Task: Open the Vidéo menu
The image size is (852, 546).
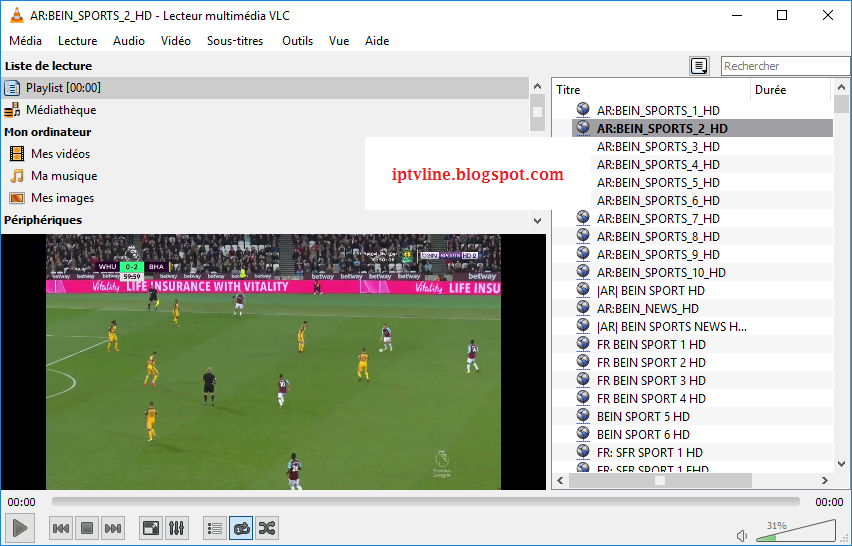Action: click(x=176, y=41)
